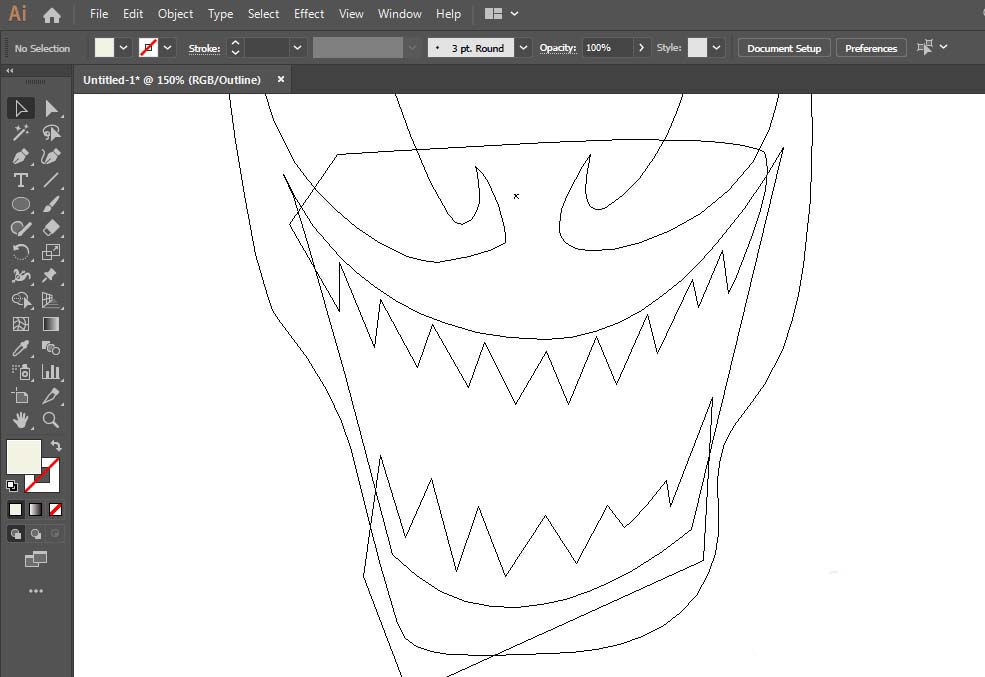Select the Zoom tool
The height and width of the screenshot is (677, 985).
click(51, 421)
